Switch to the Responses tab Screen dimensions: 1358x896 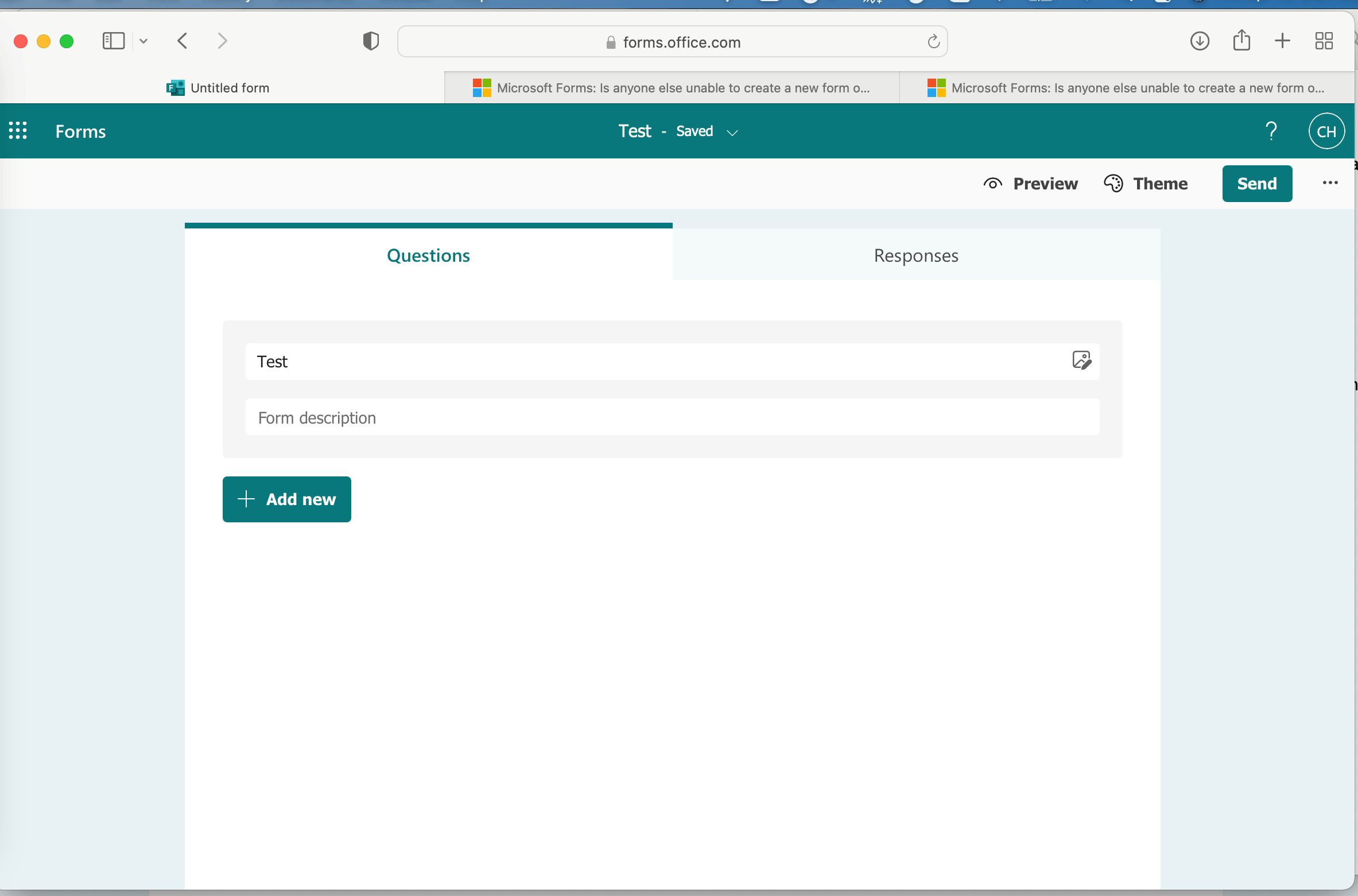click(916, 255)
